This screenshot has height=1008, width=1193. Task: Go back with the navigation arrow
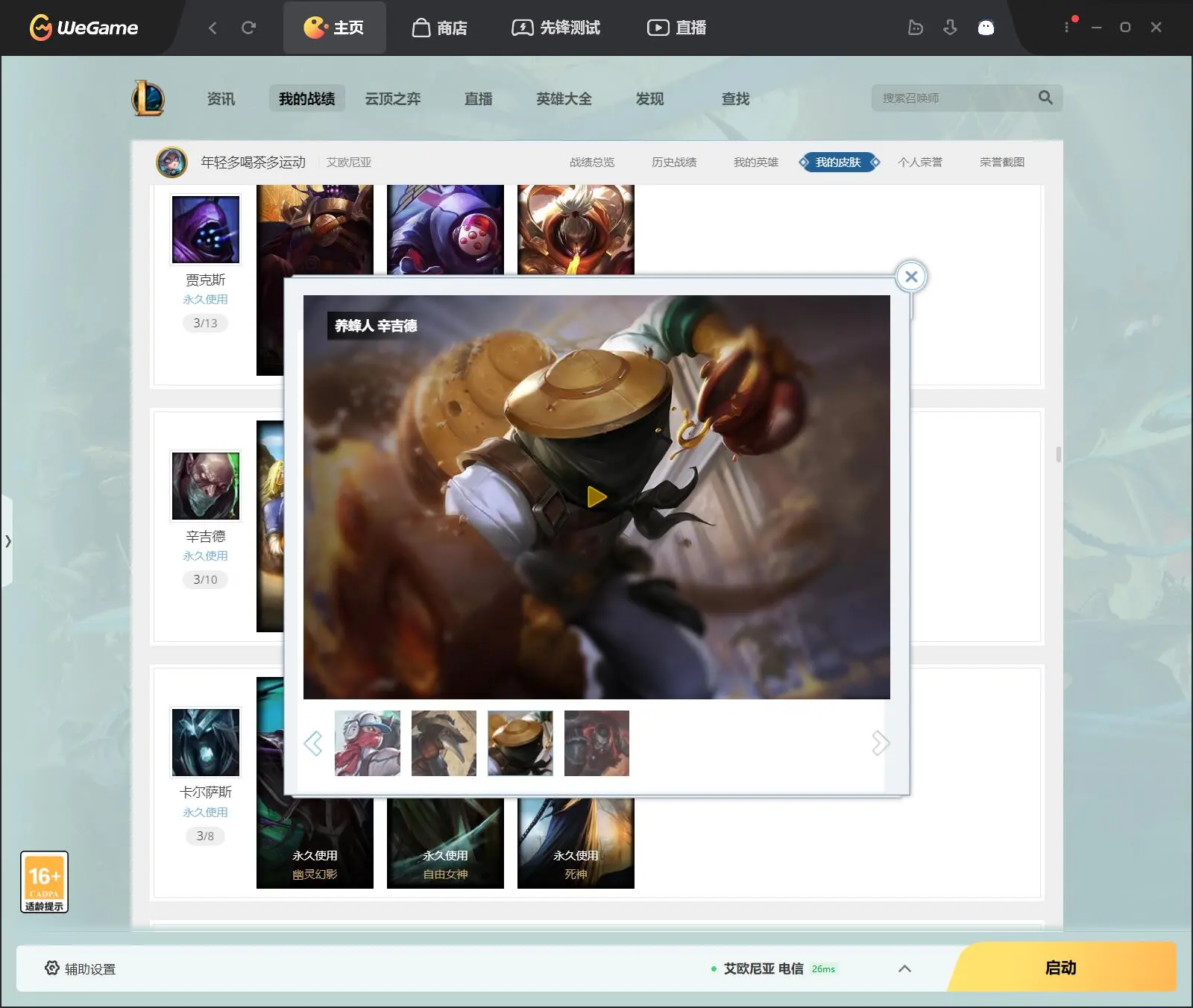[x=213, y=28]
